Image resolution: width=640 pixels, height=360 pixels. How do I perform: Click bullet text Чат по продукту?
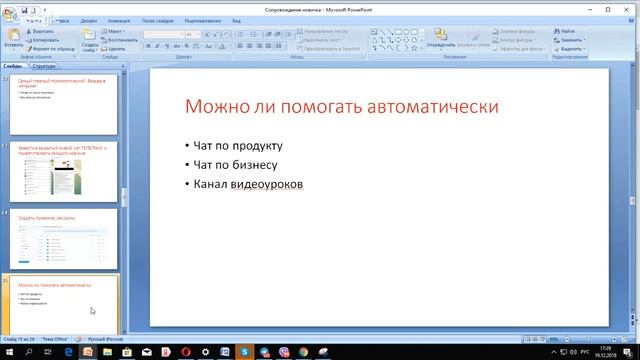coord(238,146)
